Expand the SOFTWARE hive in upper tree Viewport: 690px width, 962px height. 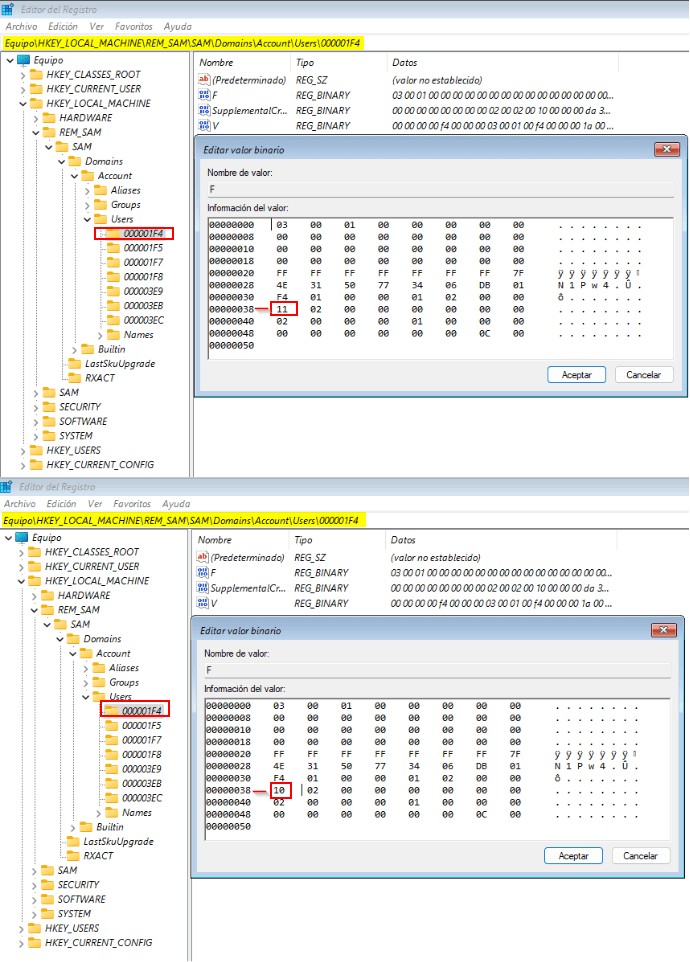[36, 422]
